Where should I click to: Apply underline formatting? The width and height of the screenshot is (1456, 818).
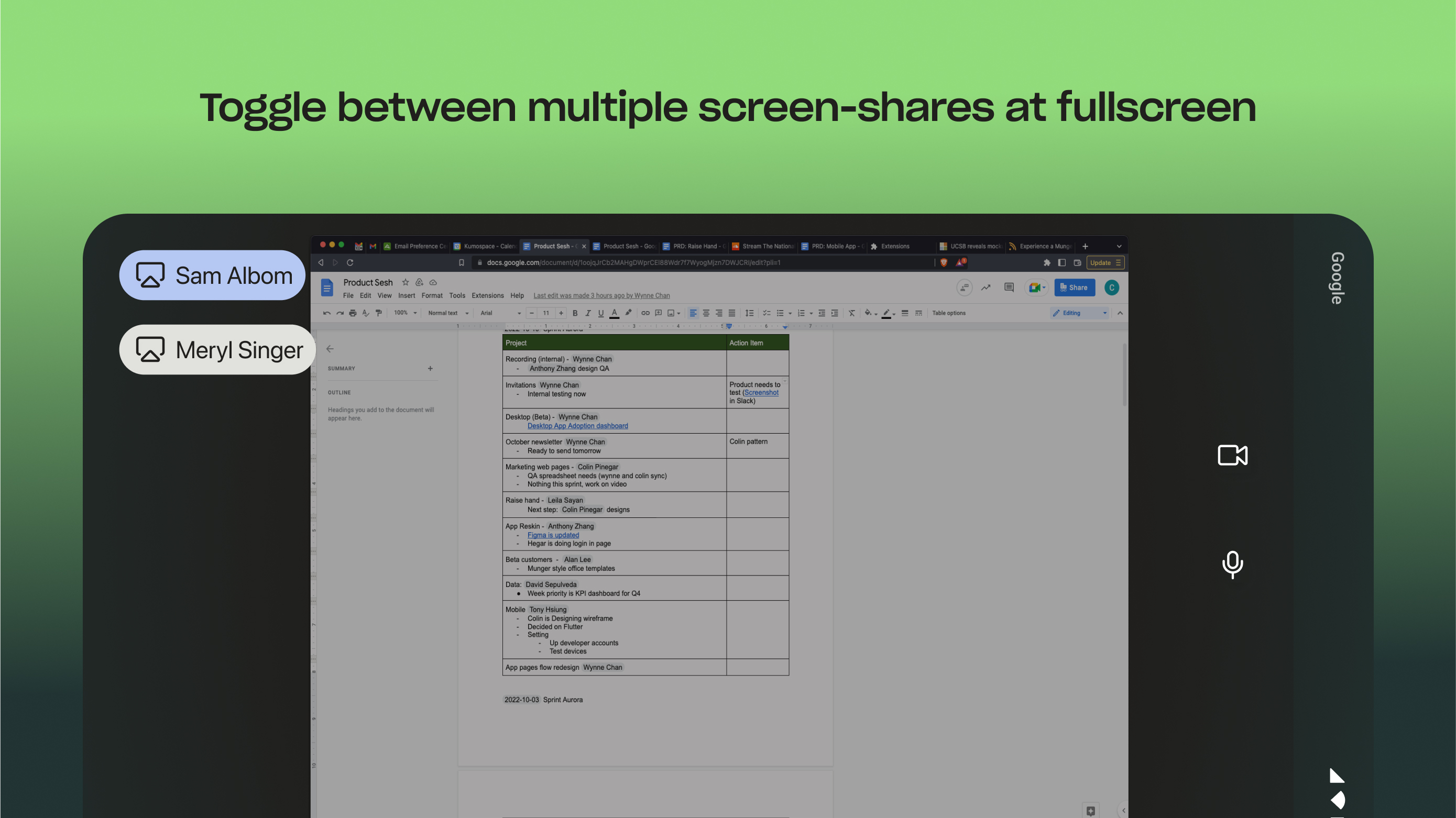point(601,313)
